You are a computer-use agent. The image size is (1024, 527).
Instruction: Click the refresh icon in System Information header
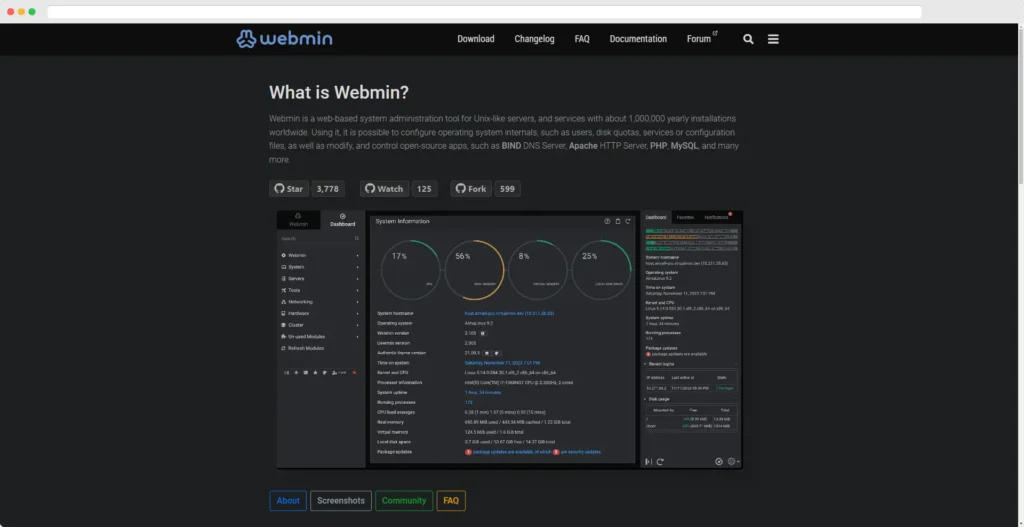(x=628, y=221)
